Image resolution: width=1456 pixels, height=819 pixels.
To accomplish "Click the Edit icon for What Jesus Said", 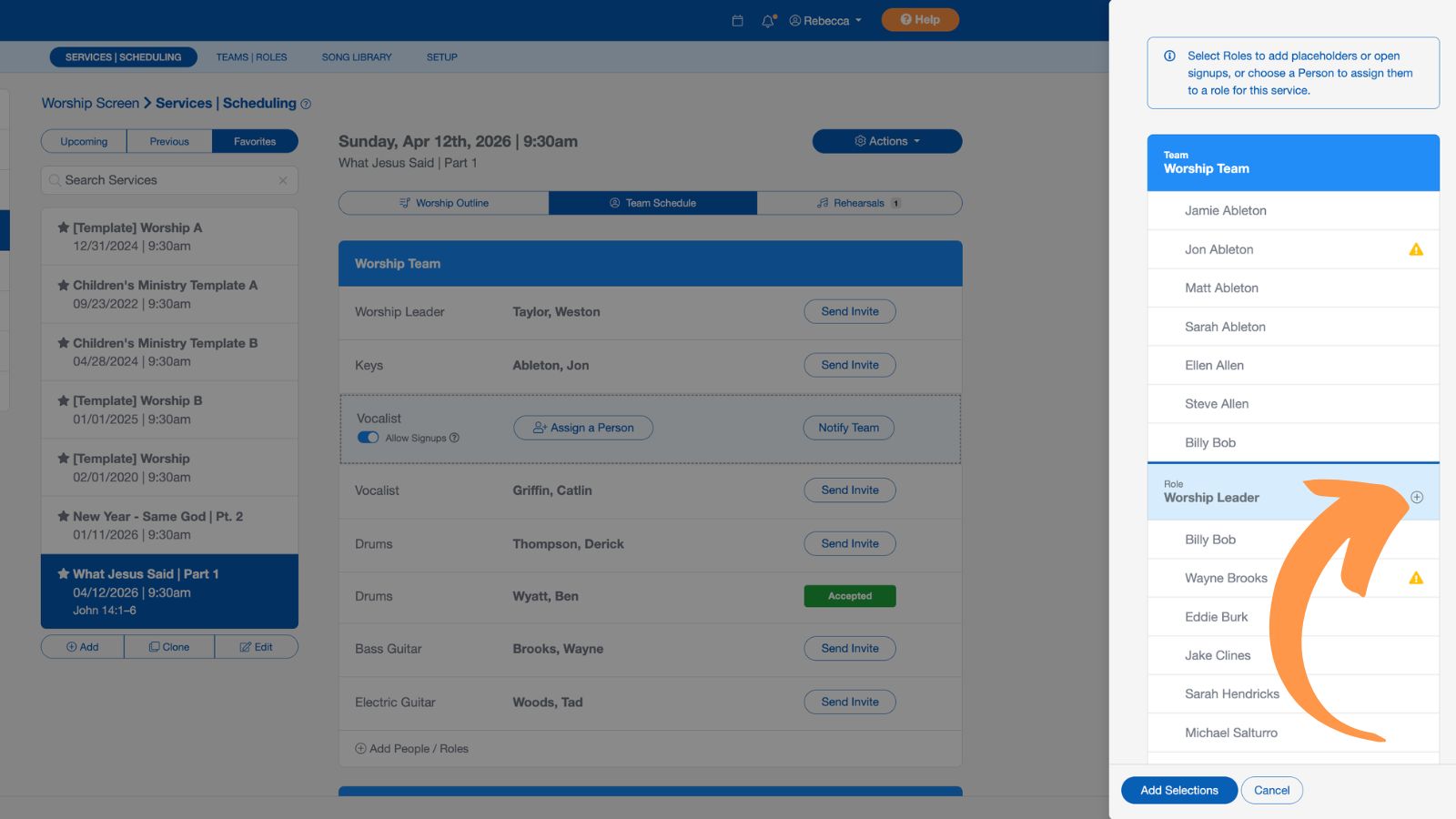I will pos(257,646).
